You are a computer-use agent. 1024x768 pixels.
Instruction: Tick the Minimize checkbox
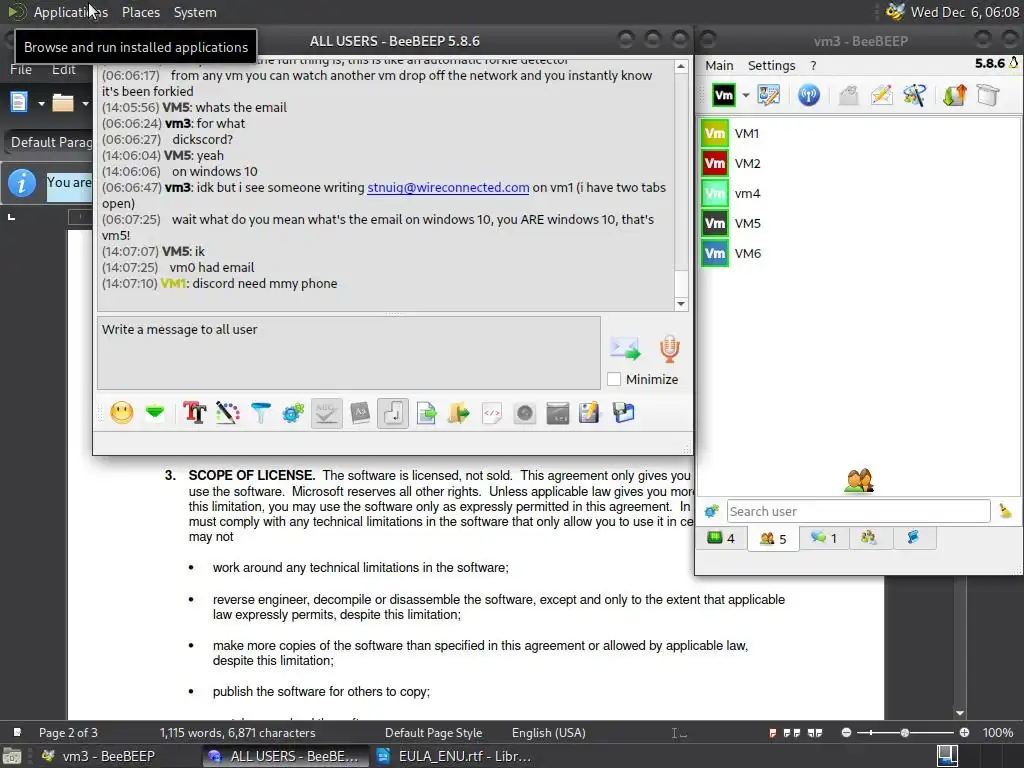(614, 379)
